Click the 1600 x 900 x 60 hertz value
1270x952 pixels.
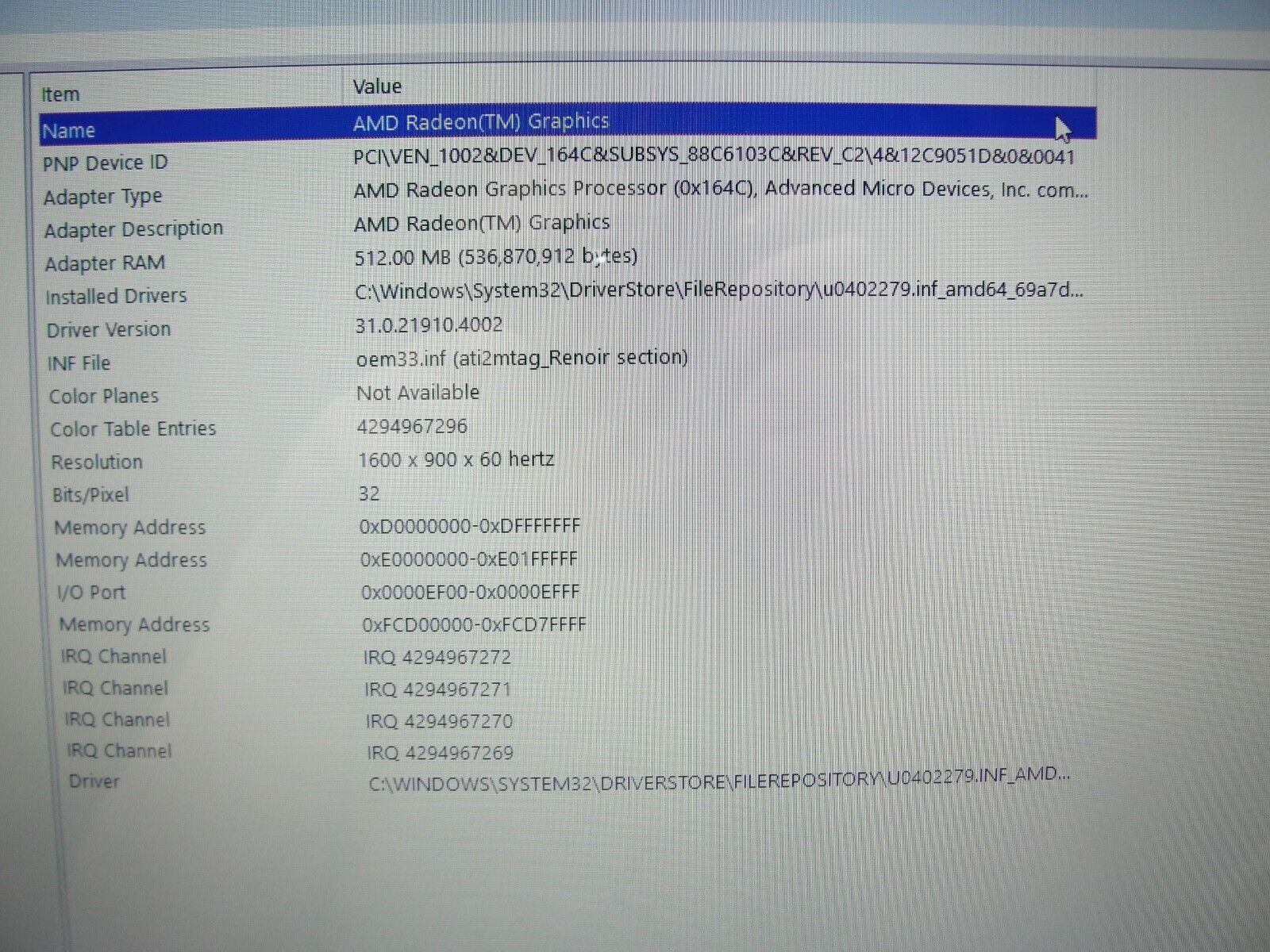click(x=456, y=459)
